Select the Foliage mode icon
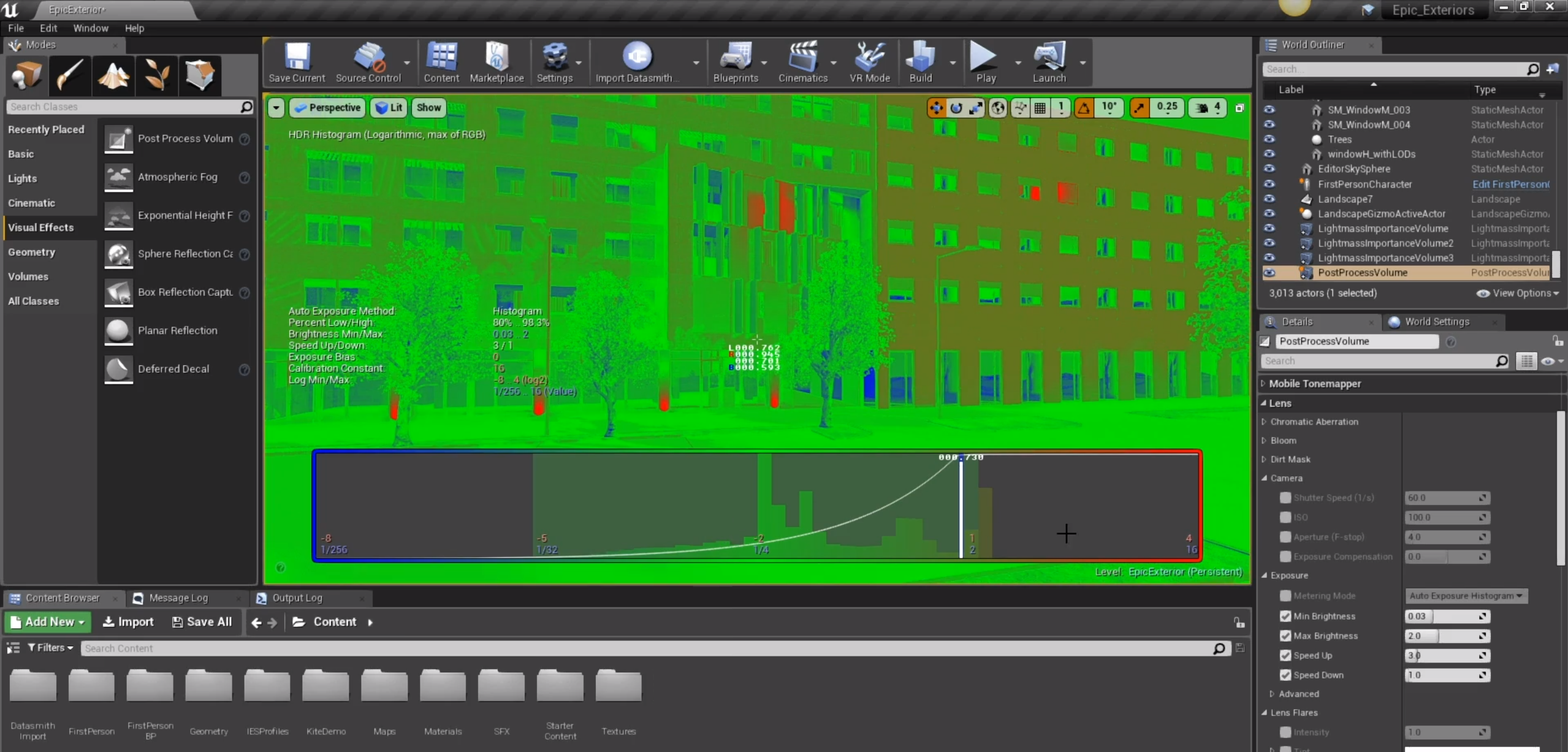This screenshot has height=752, width=1568. [x=157, y=75]
